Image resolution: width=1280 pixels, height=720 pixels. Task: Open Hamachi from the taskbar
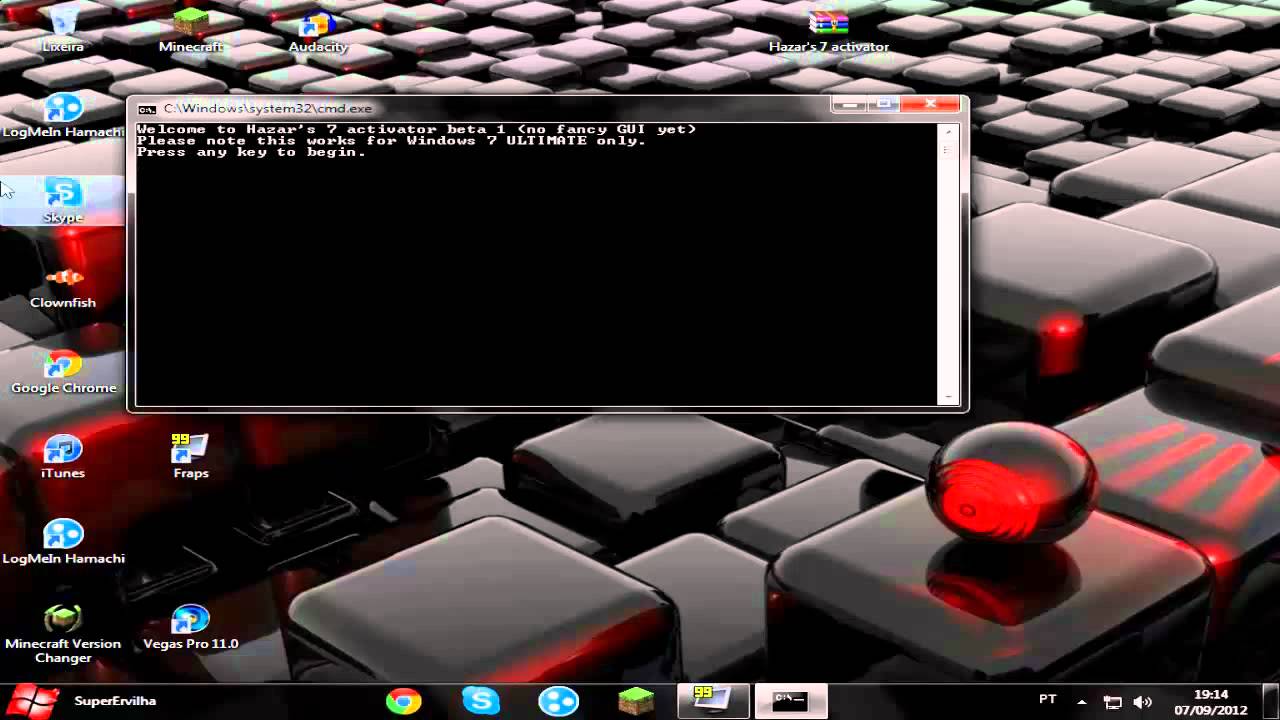[558, 701]
